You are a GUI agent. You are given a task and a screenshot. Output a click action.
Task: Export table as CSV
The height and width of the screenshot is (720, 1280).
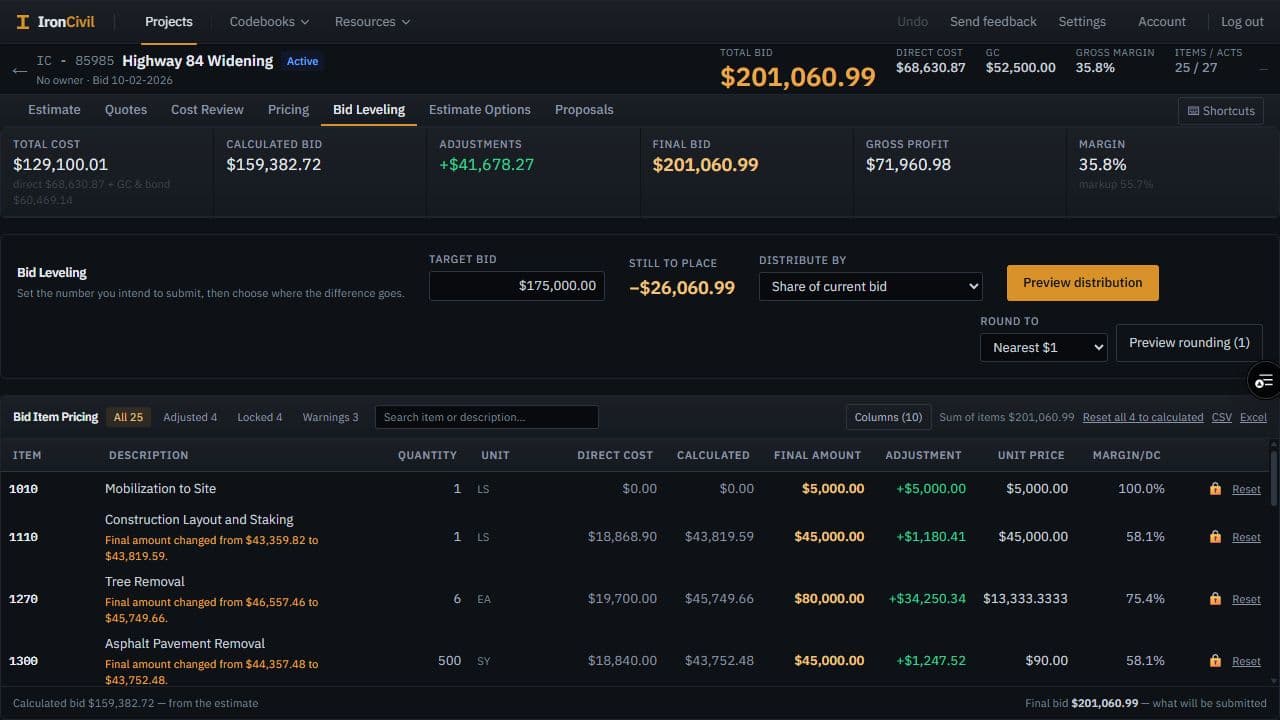(x=1221, y=417)
